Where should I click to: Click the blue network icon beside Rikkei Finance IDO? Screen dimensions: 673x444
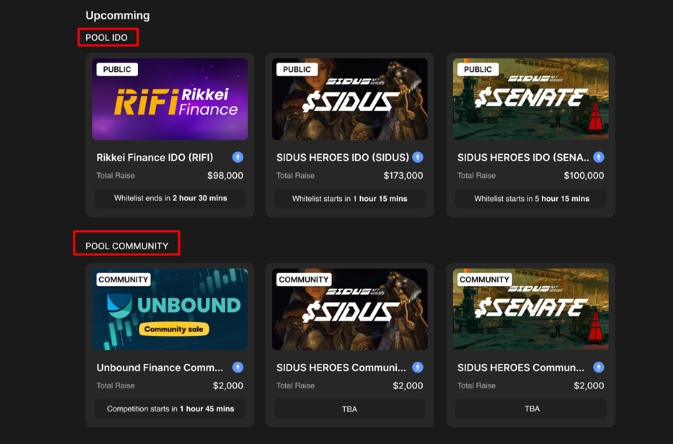point(237,157)
